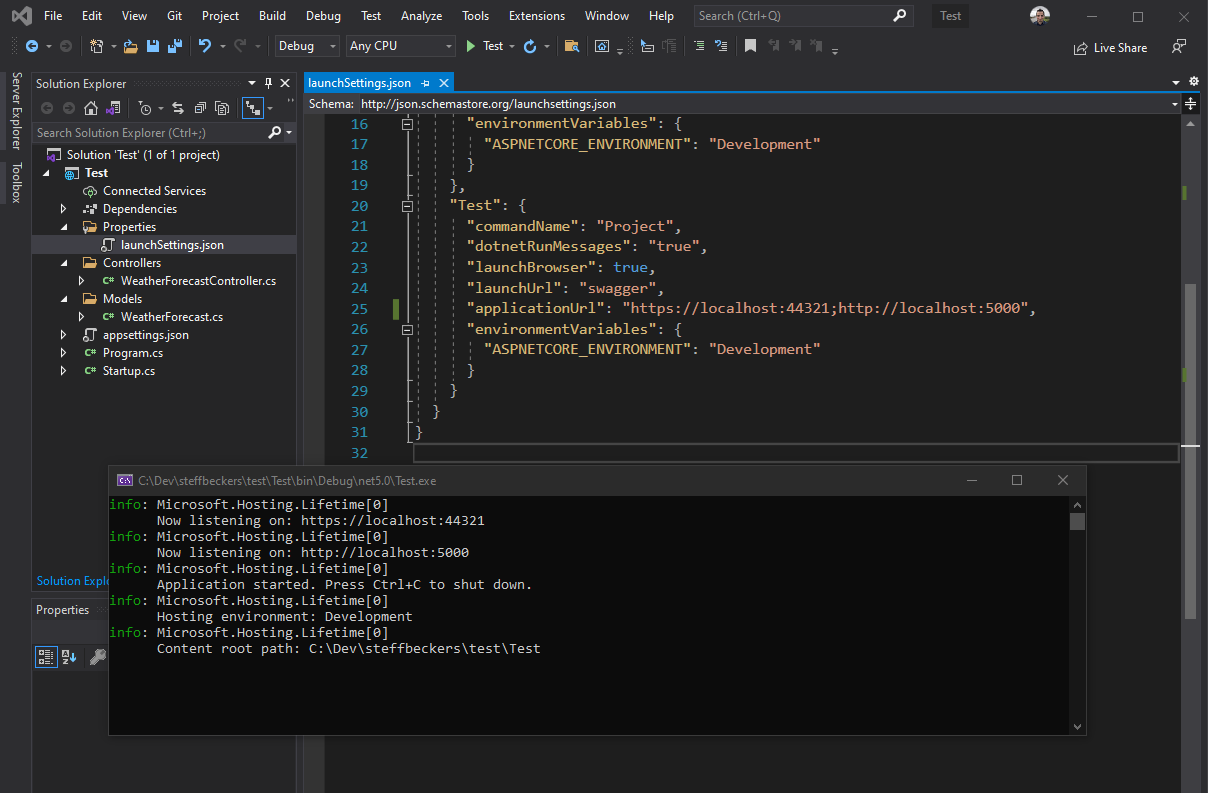This screenshot has width=1208, height=793.
Task: Click the console window vertical scrollbar thumb
Action: coord(1077,521)
